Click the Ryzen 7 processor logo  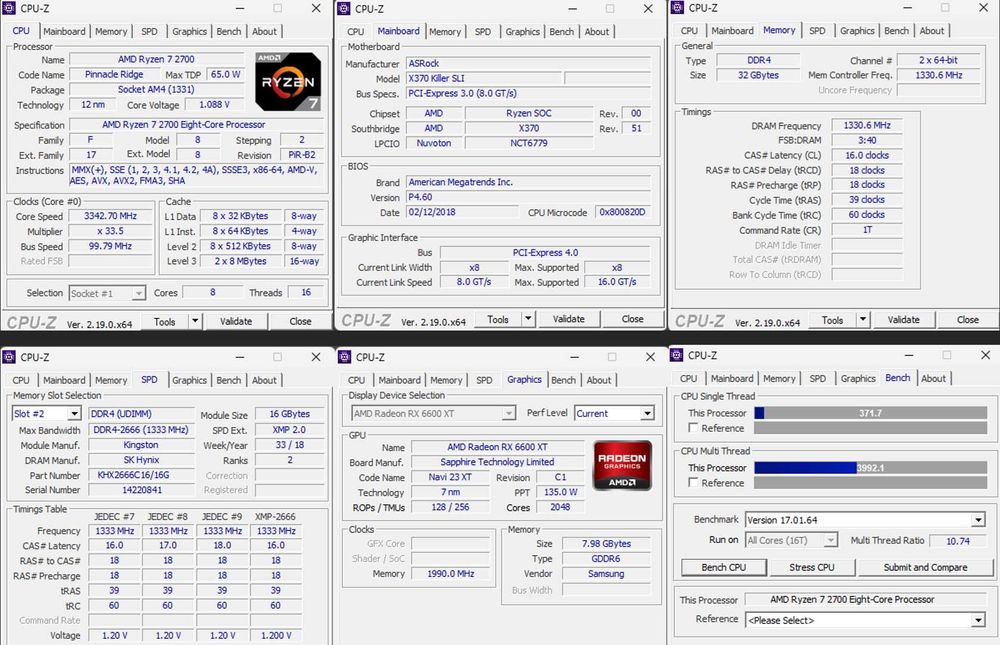[288, 81]
